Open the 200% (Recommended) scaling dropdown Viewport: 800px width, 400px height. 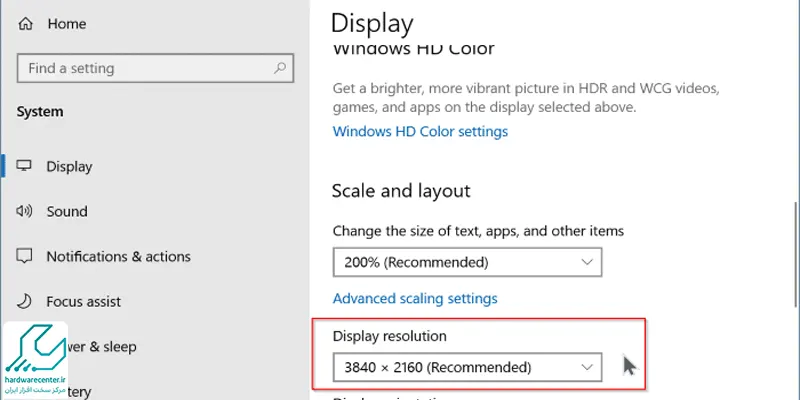click(x=467, y=262)
